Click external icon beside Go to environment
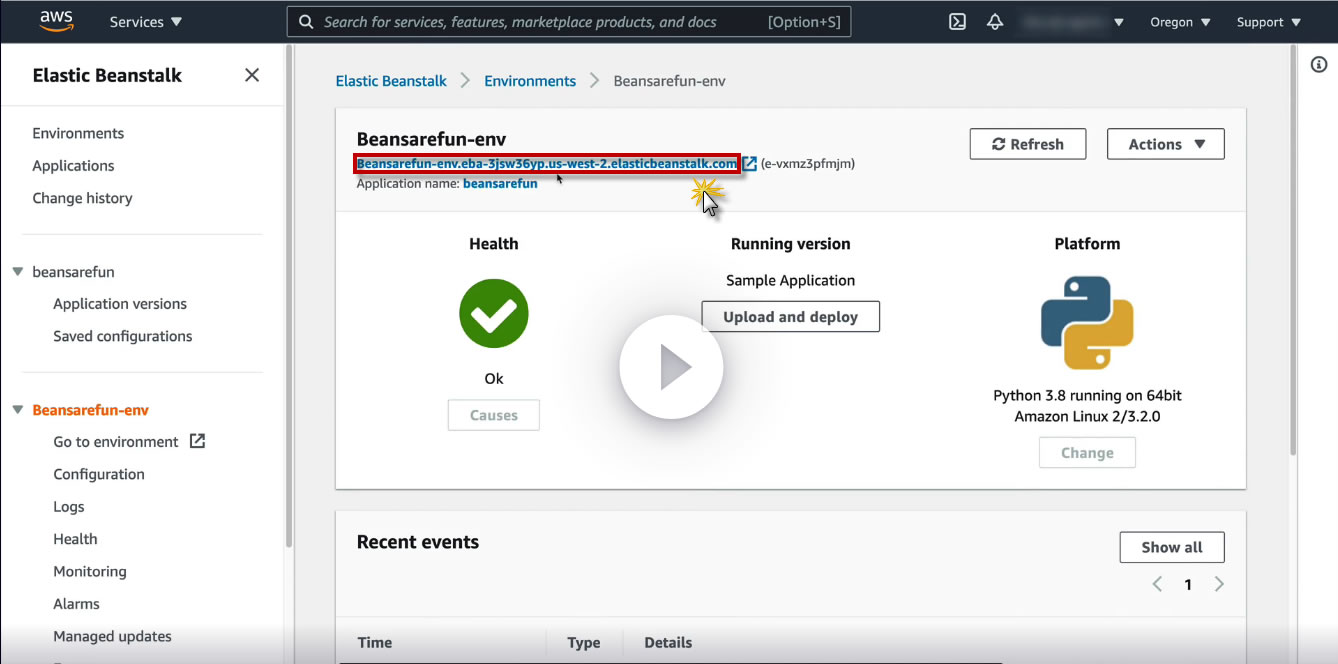Image resolution: width=1338 pixels, height=664 pixels. pyautogui.click(x=197, y=441)
